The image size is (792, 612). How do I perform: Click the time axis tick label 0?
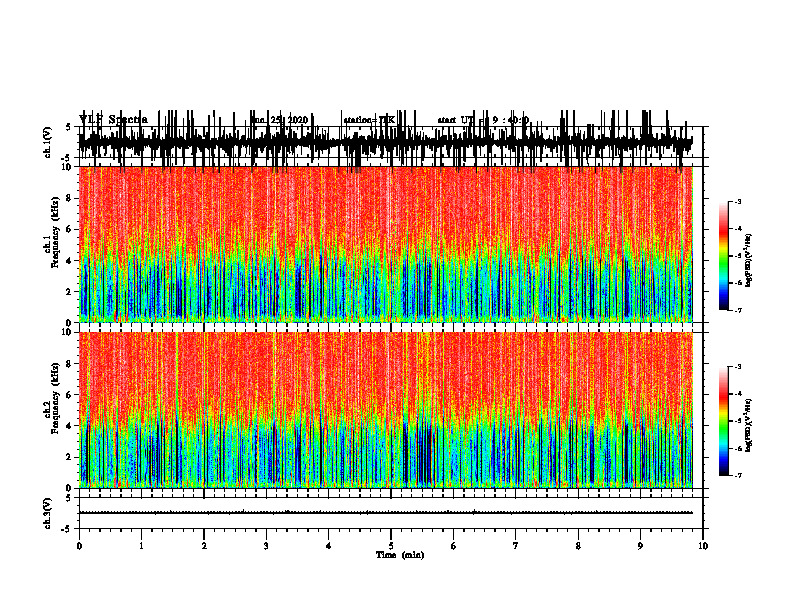(79, 546)
